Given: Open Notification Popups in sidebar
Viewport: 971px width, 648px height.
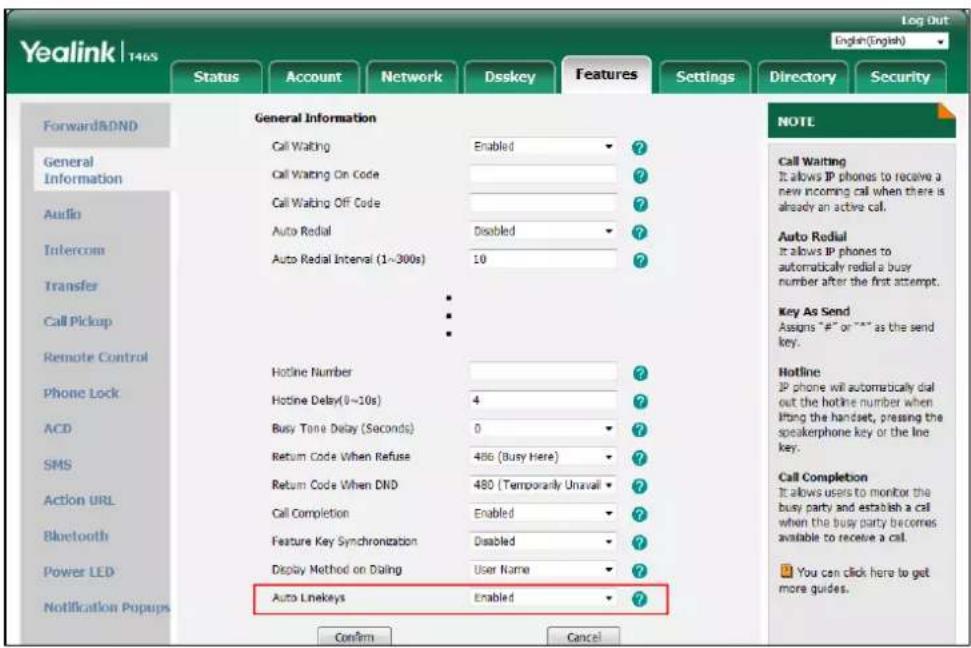Looking at the screenshot, I should click(x=106, y=607).
